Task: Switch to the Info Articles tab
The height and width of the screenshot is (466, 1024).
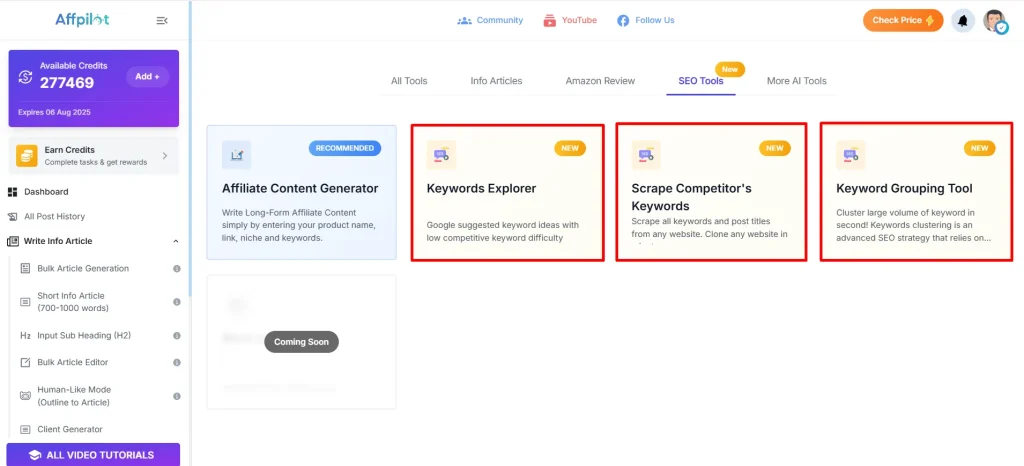Action: (496, 81)
